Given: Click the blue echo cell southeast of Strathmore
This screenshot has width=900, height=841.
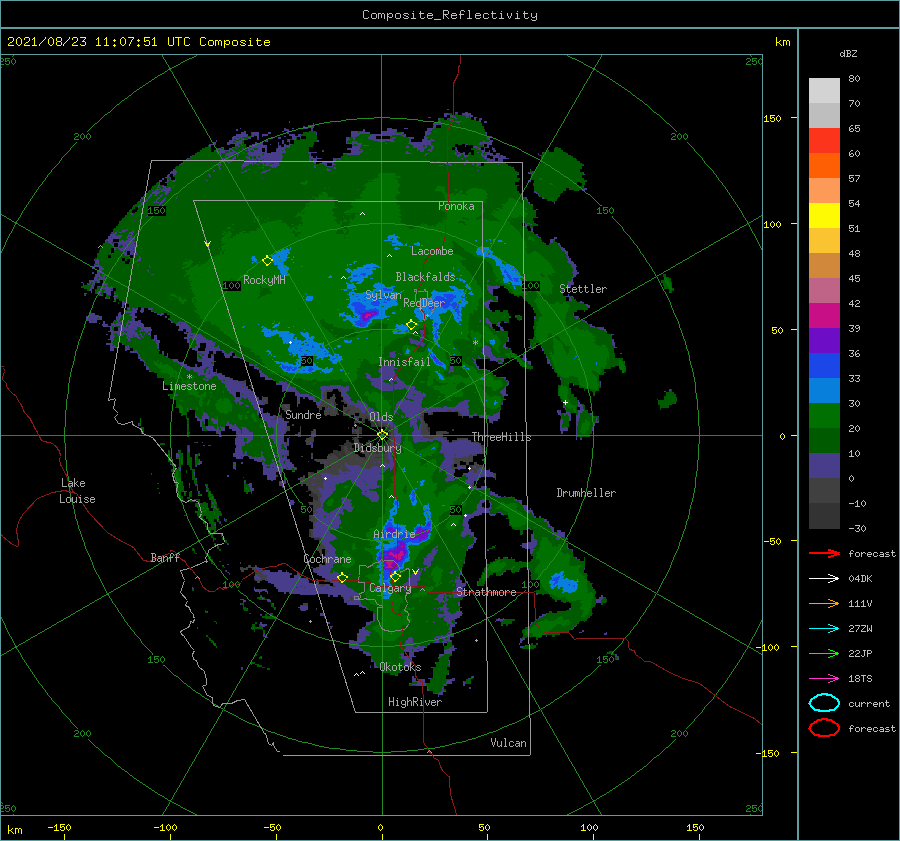Looking at the screenshot, I should click(x=564, y=583).
